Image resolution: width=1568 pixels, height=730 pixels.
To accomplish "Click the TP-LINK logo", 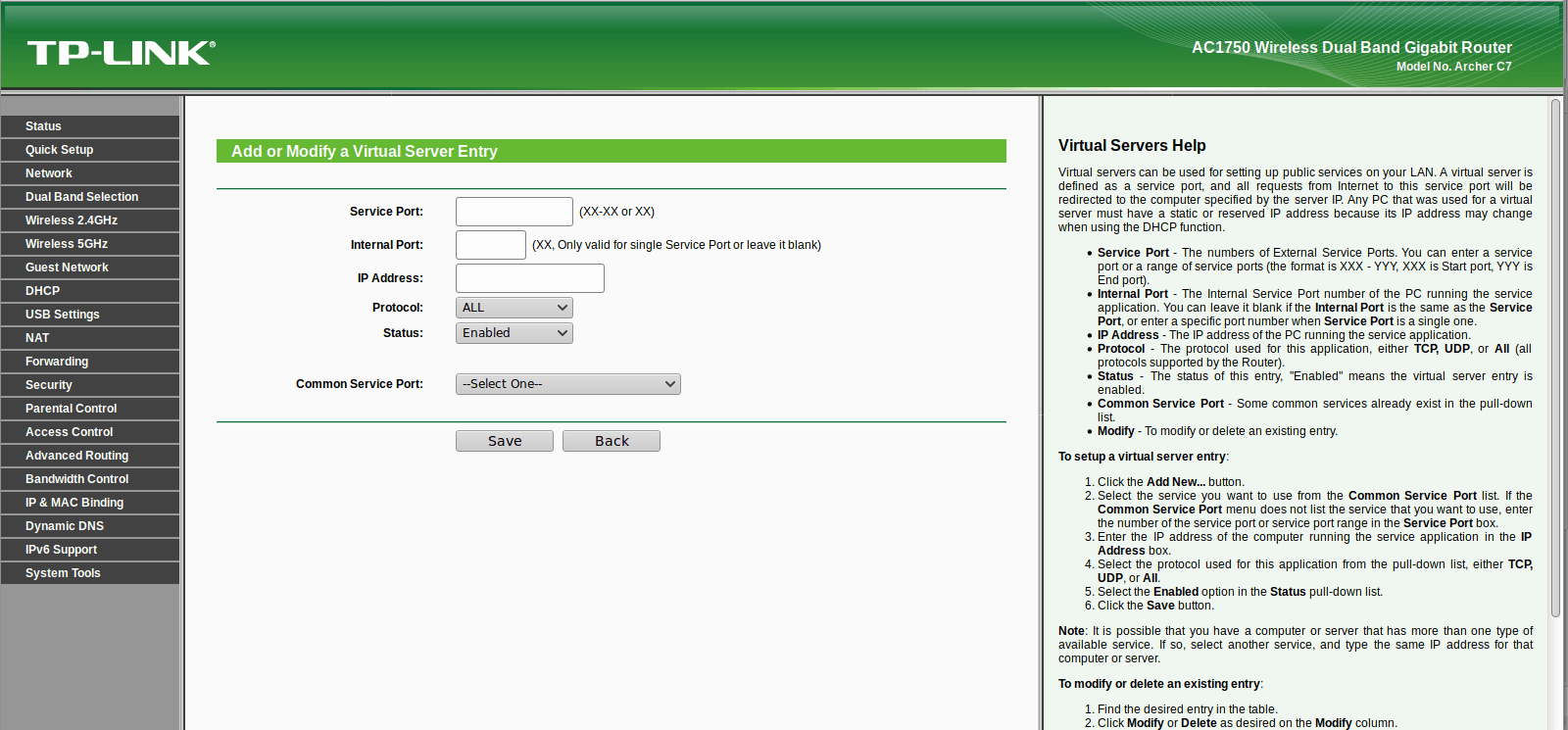I will pyautogui.click(x=121, y=53).
